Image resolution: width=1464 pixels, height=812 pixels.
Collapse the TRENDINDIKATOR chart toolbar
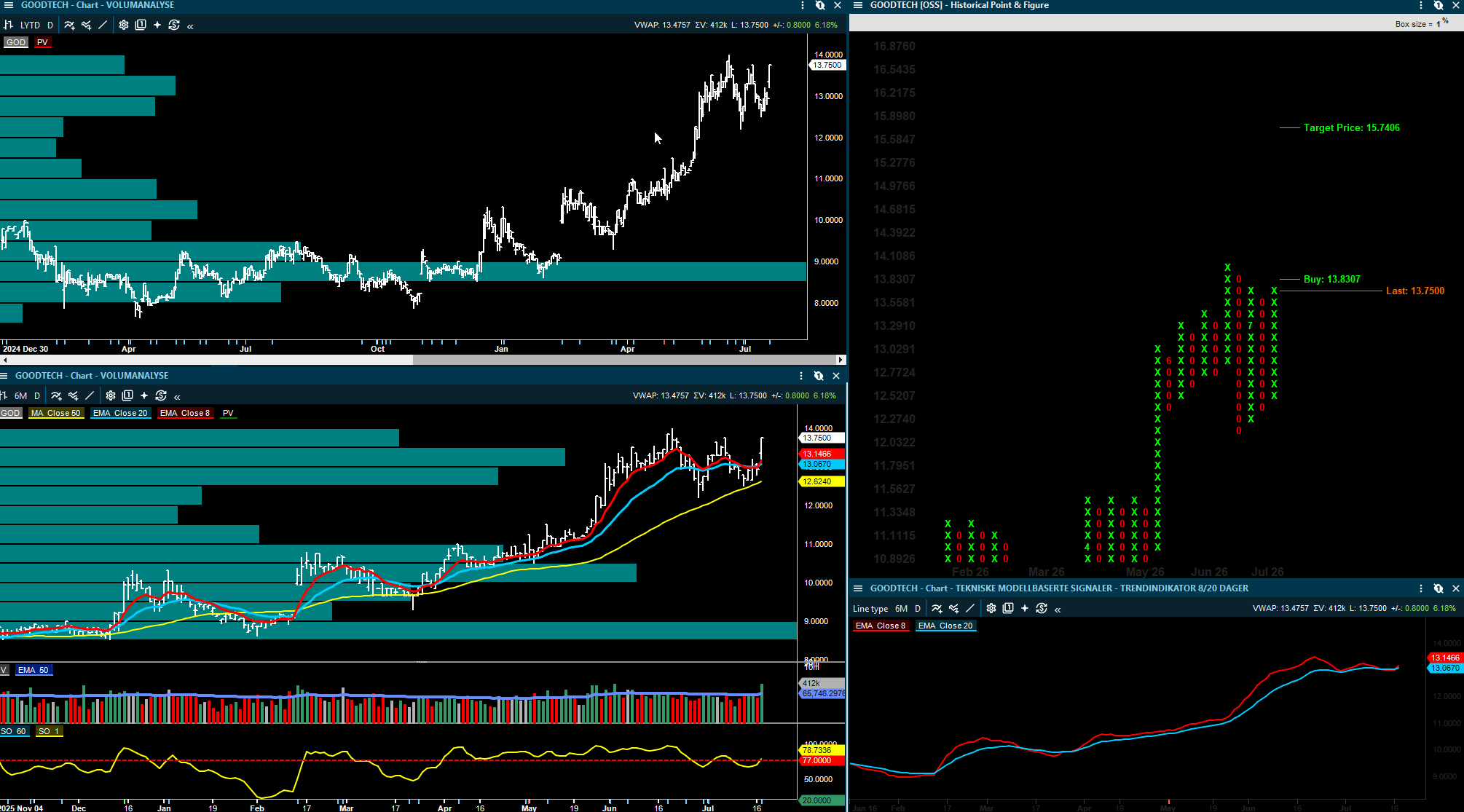[1058, 610]
